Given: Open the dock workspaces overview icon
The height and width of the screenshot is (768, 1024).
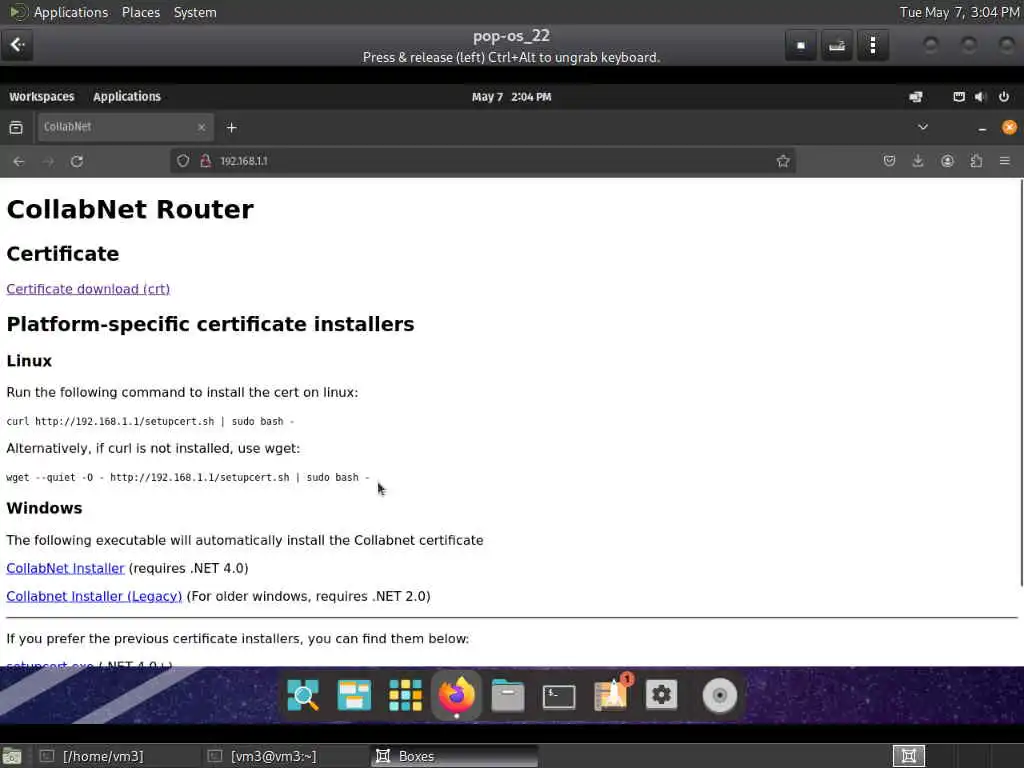Looking at the screenshot, I should (354, 695).
